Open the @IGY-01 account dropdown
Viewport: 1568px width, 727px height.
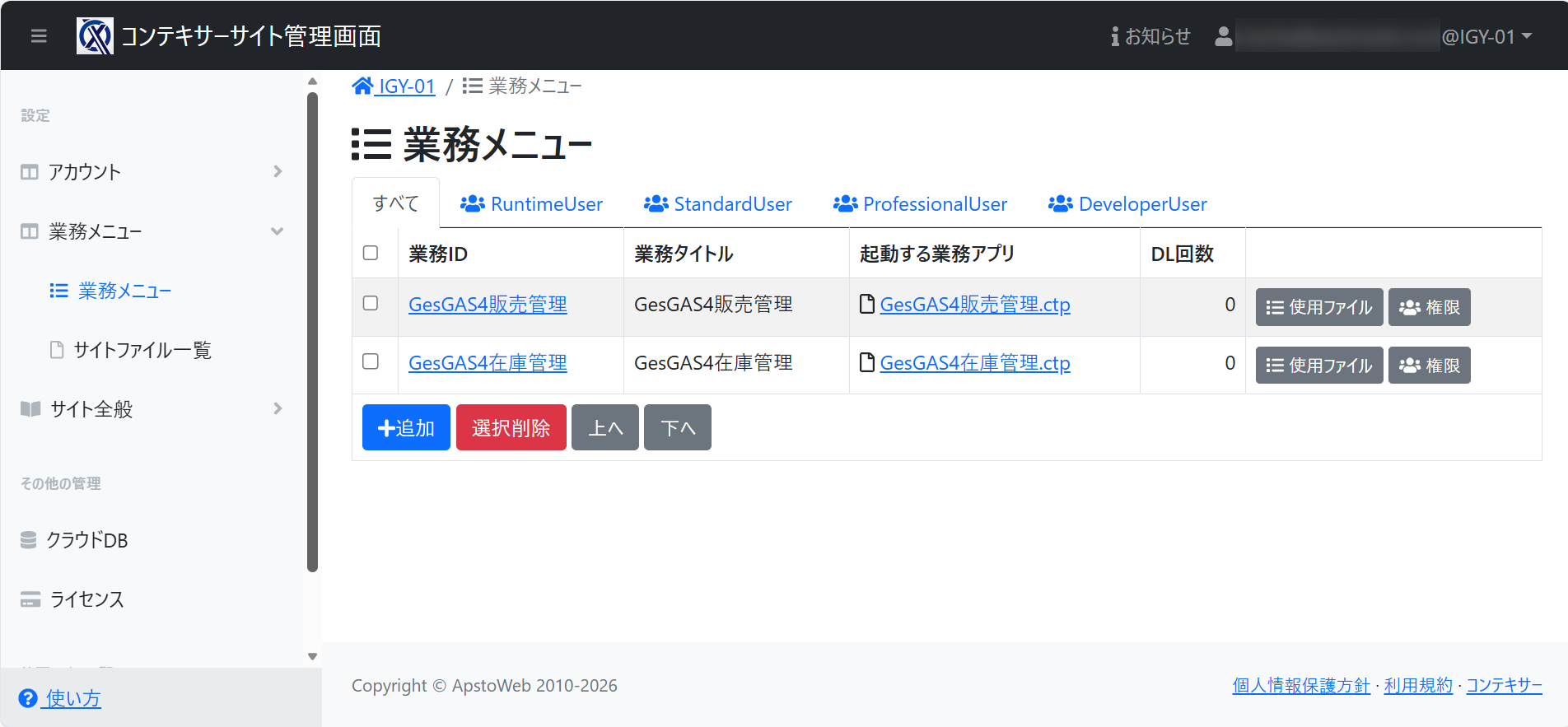1486,36
